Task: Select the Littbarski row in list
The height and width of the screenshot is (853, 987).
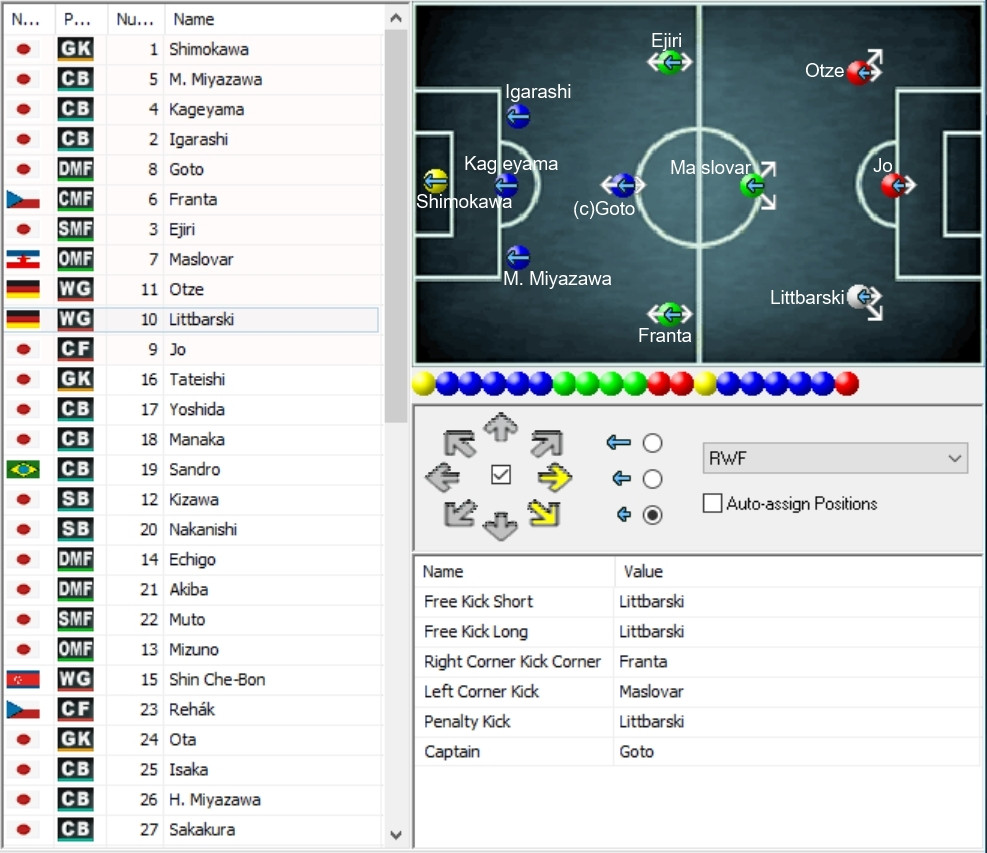Action: [192, 319]
